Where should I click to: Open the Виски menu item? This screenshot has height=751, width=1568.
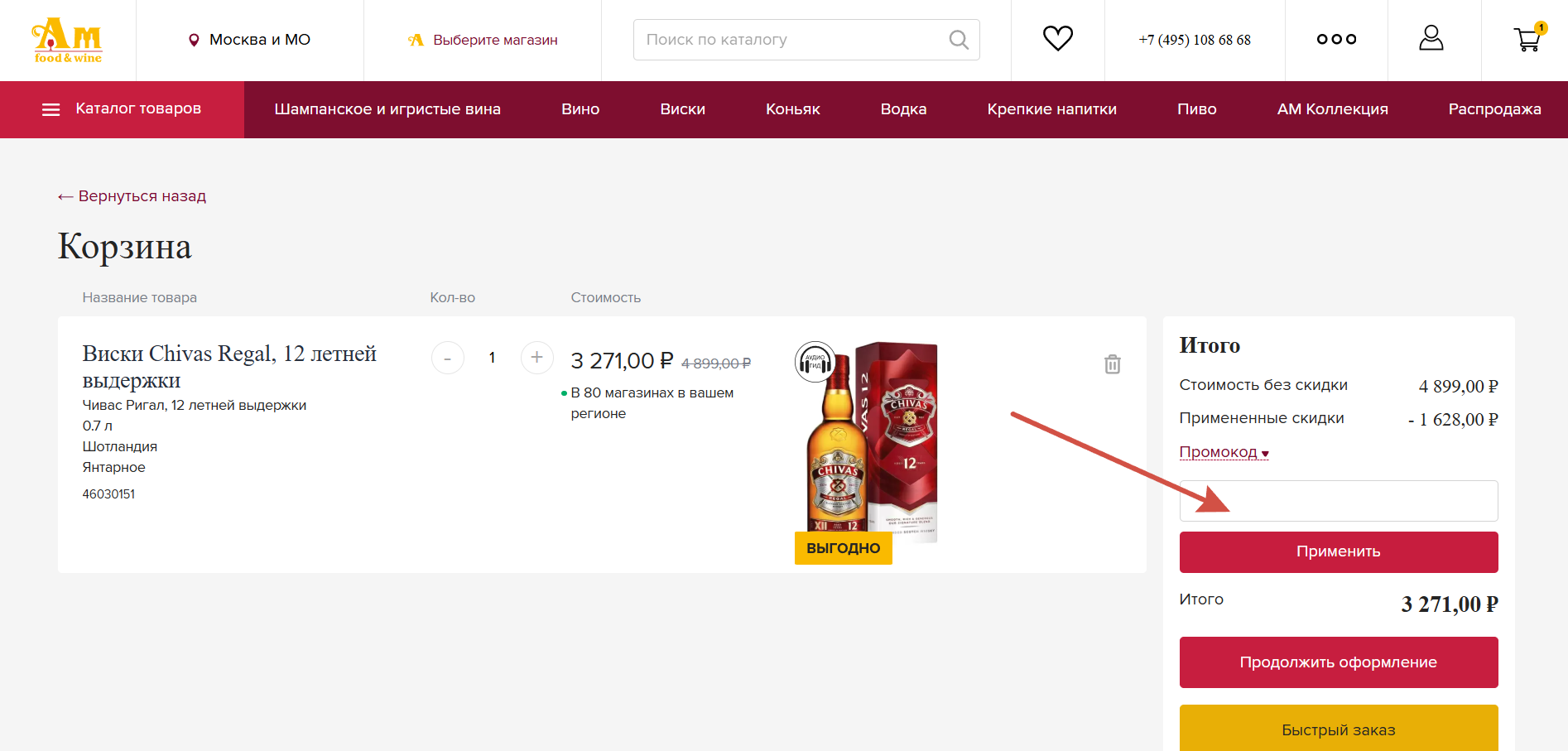click(x=683, y=109)
